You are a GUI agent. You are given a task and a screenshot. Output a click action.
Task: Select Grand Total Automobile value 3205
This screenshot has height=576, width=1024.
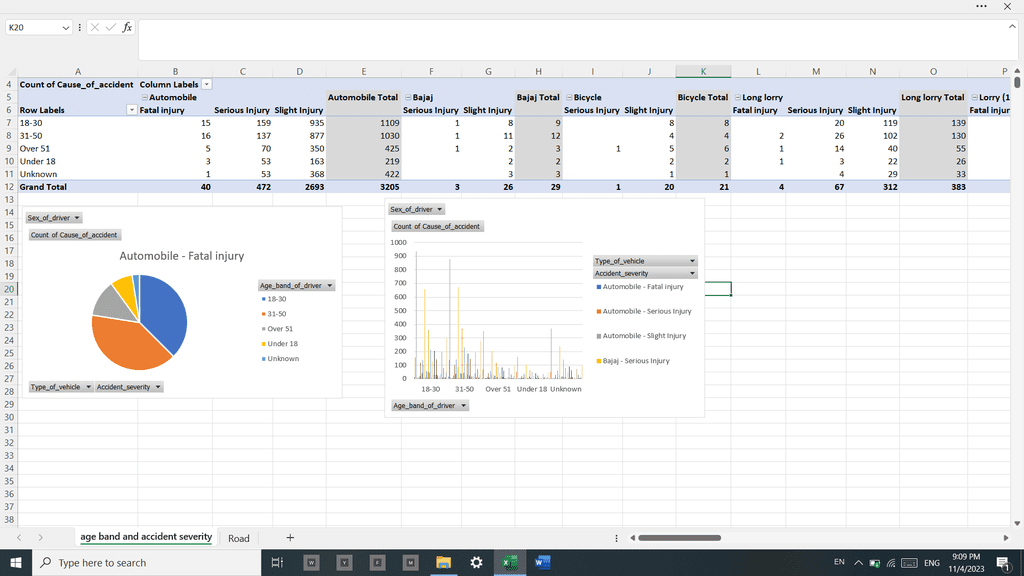tap(363, 187)
